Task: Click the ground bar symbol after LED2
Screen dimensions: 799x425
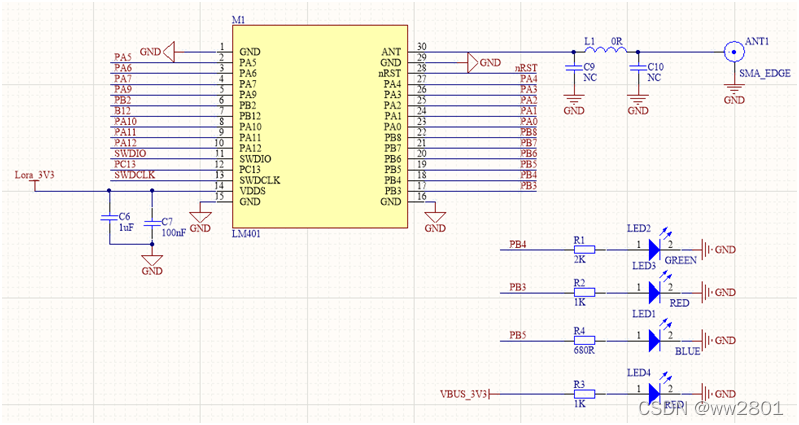Action: point(707,250)
